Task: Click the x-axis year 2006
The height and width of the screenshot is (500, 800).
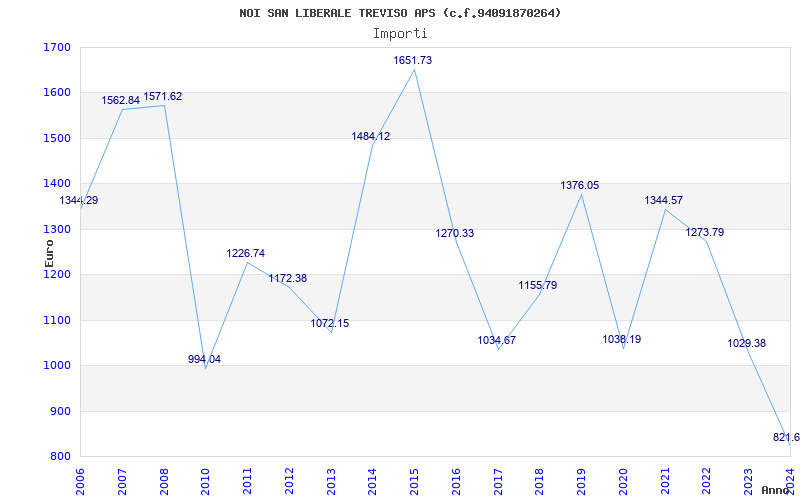Action: [81, 482]
